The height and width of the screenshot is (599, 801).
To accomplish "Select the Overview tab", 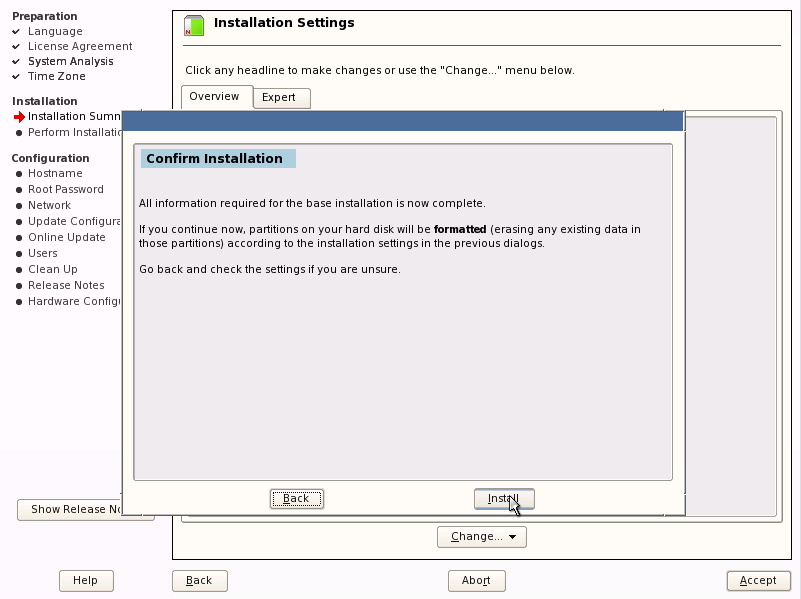I will [215, 97].
